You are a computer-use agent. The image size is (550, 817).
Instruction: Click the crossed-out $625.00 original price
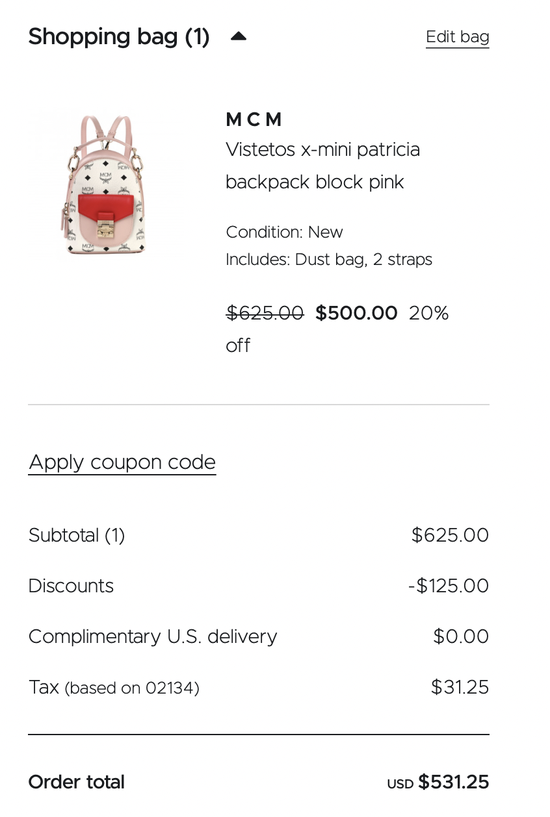tap(265, 313)
